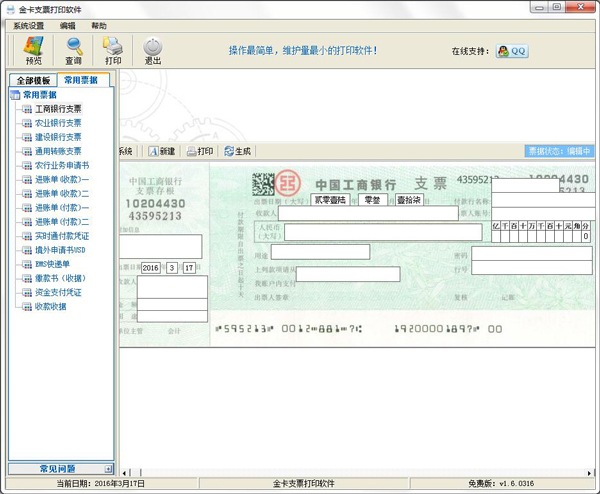Click horizontal scrollbar left arrow
The image size is (600, 494).
(x=124, y=473)
